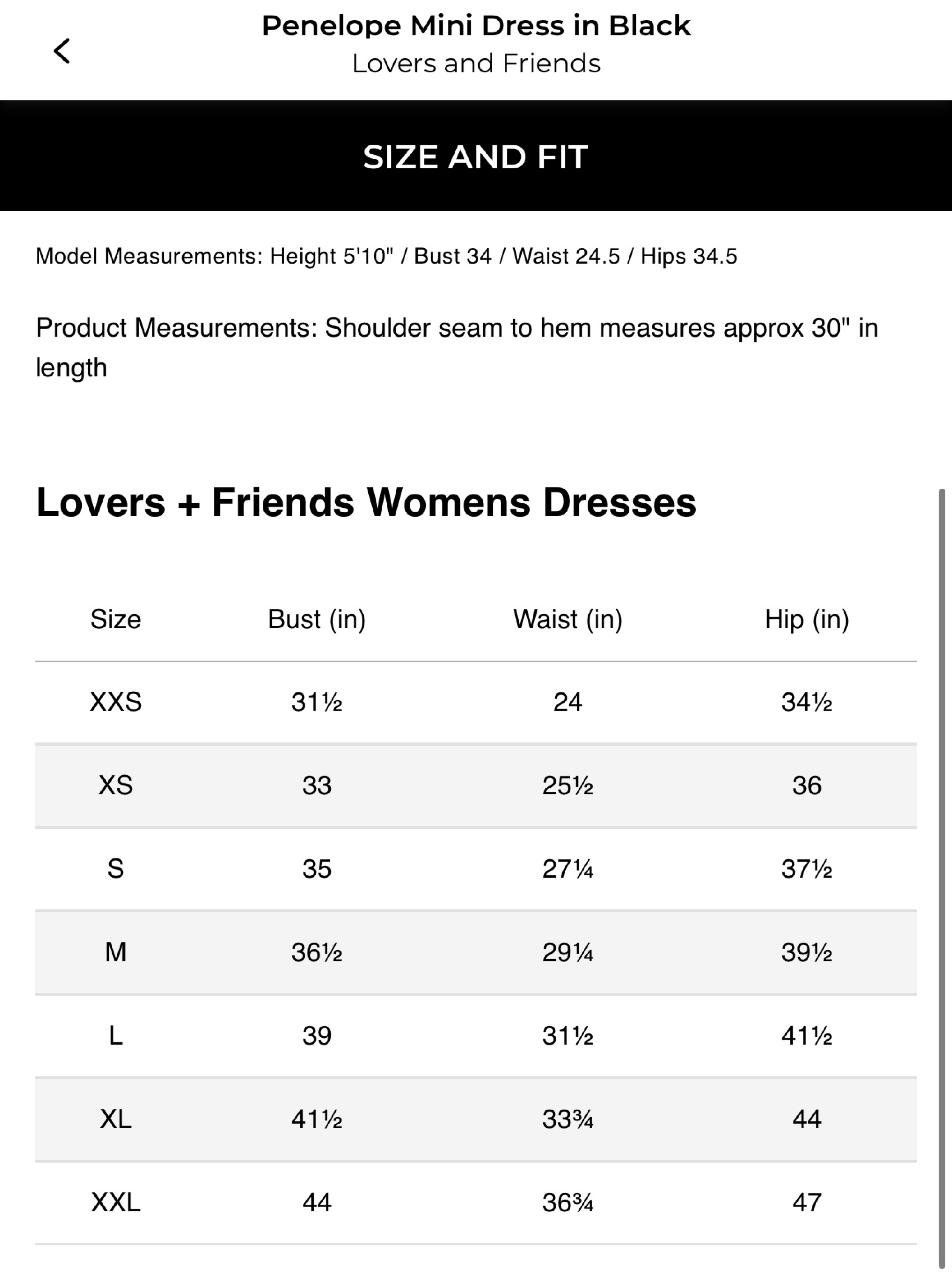Click the Bust (in) column header
The image size is (952, 1273).
(317, 620)
